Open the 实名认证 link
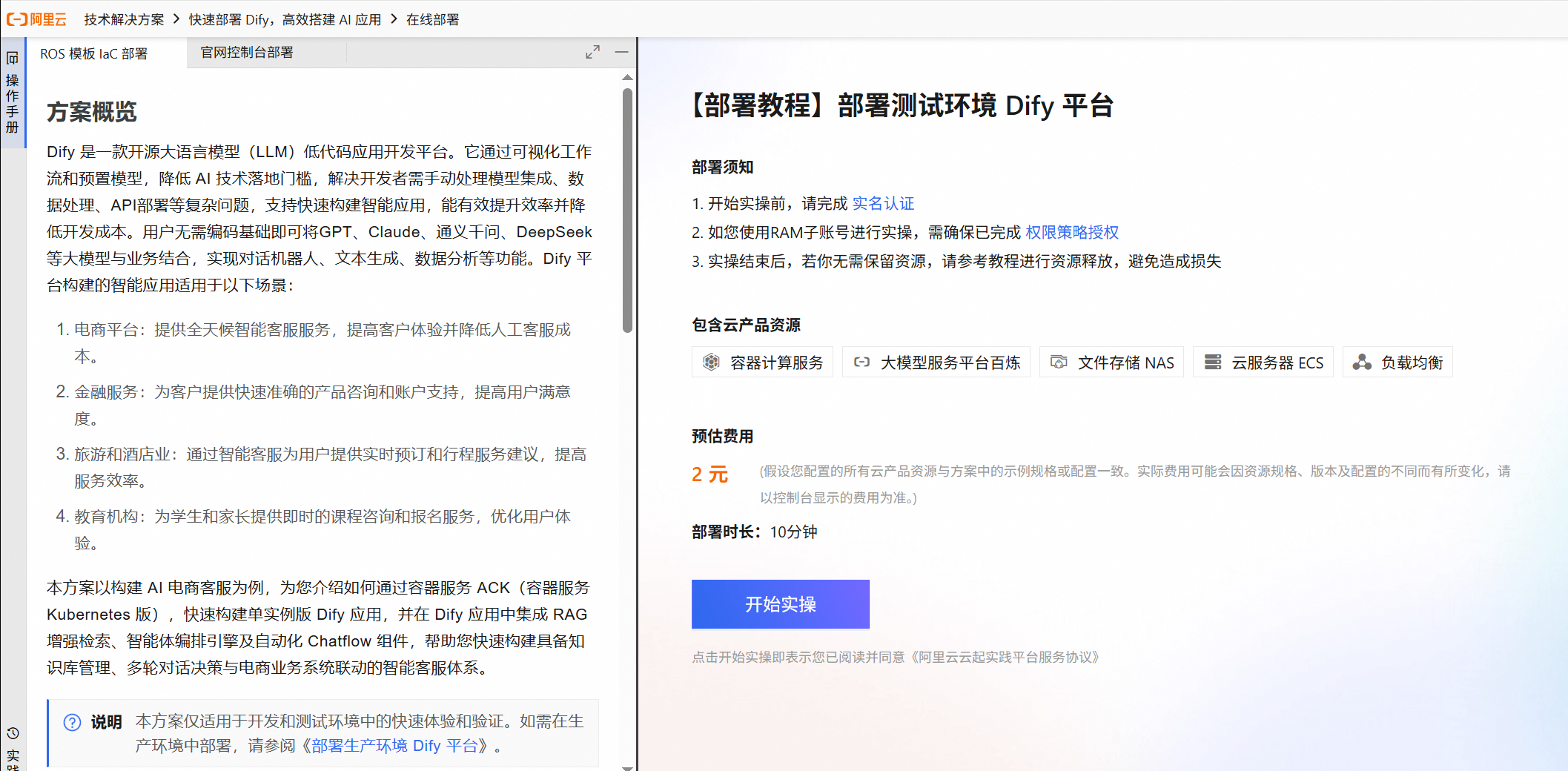The width and height of the screenshot is (1568, 771). (883, 203)
